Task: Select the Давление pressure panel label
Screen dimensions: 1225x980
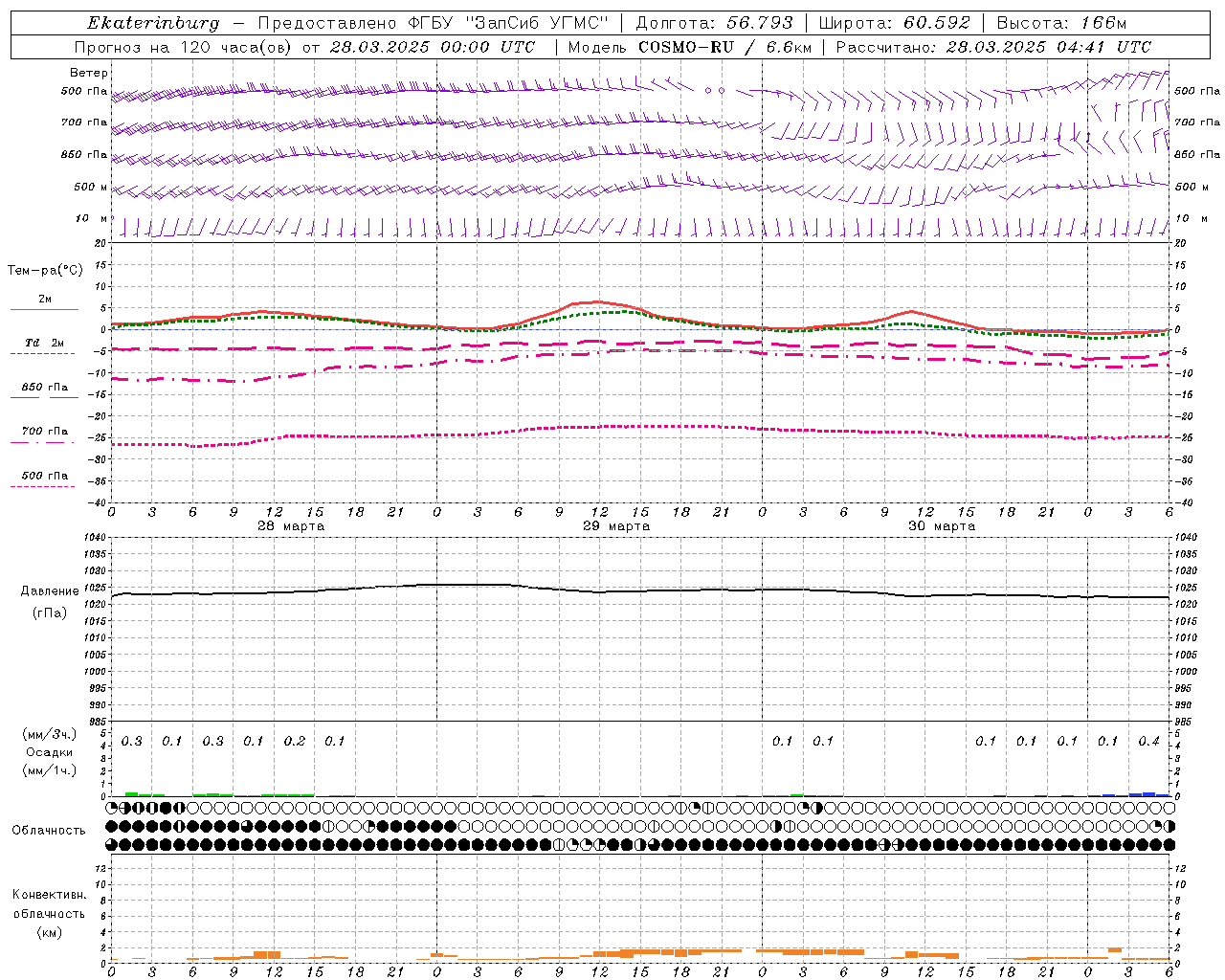Action: tap(50, 591)
